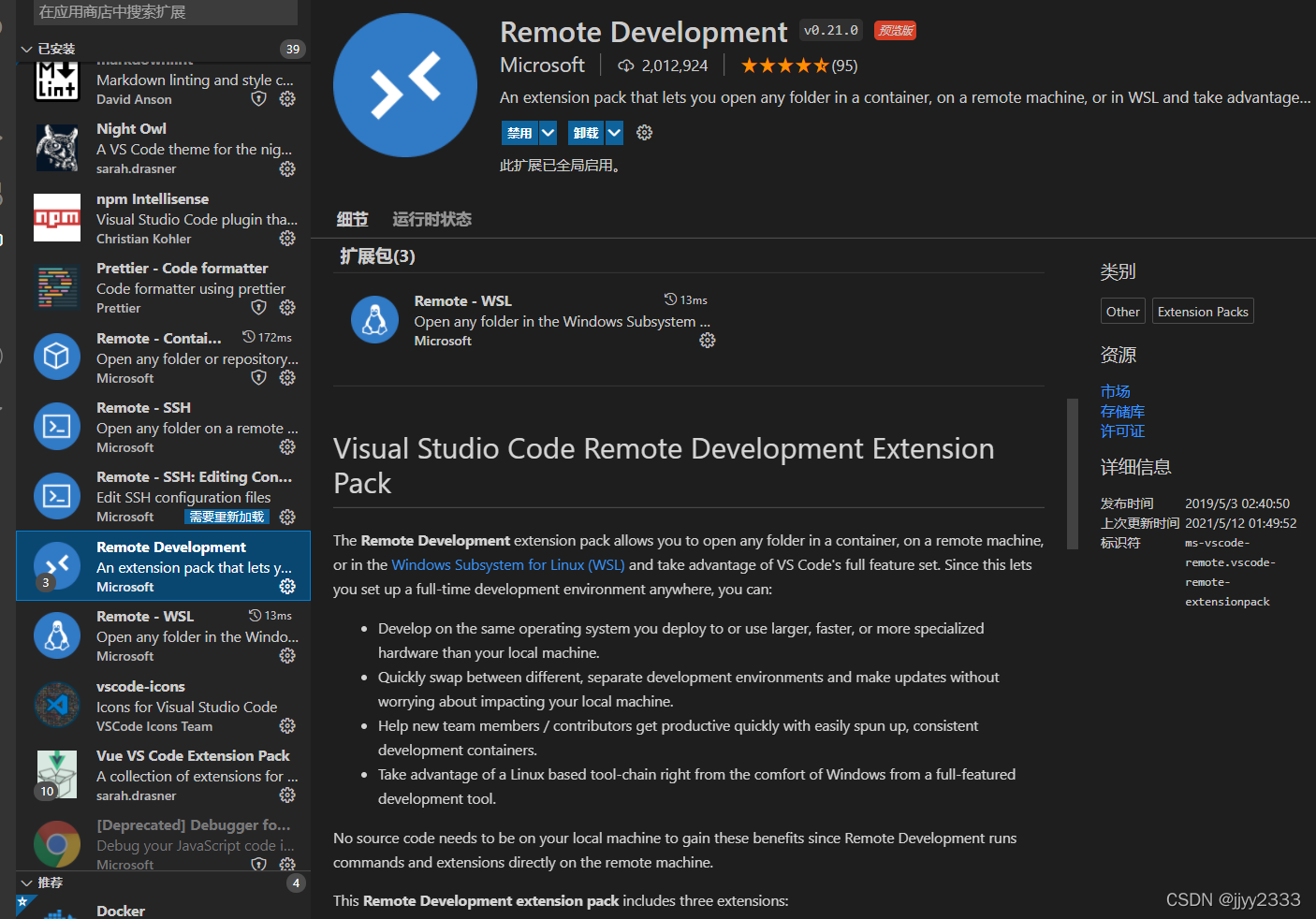
Task: Switch to the 运行时状态 runtime status tab
Action: (x=431, y=219)
